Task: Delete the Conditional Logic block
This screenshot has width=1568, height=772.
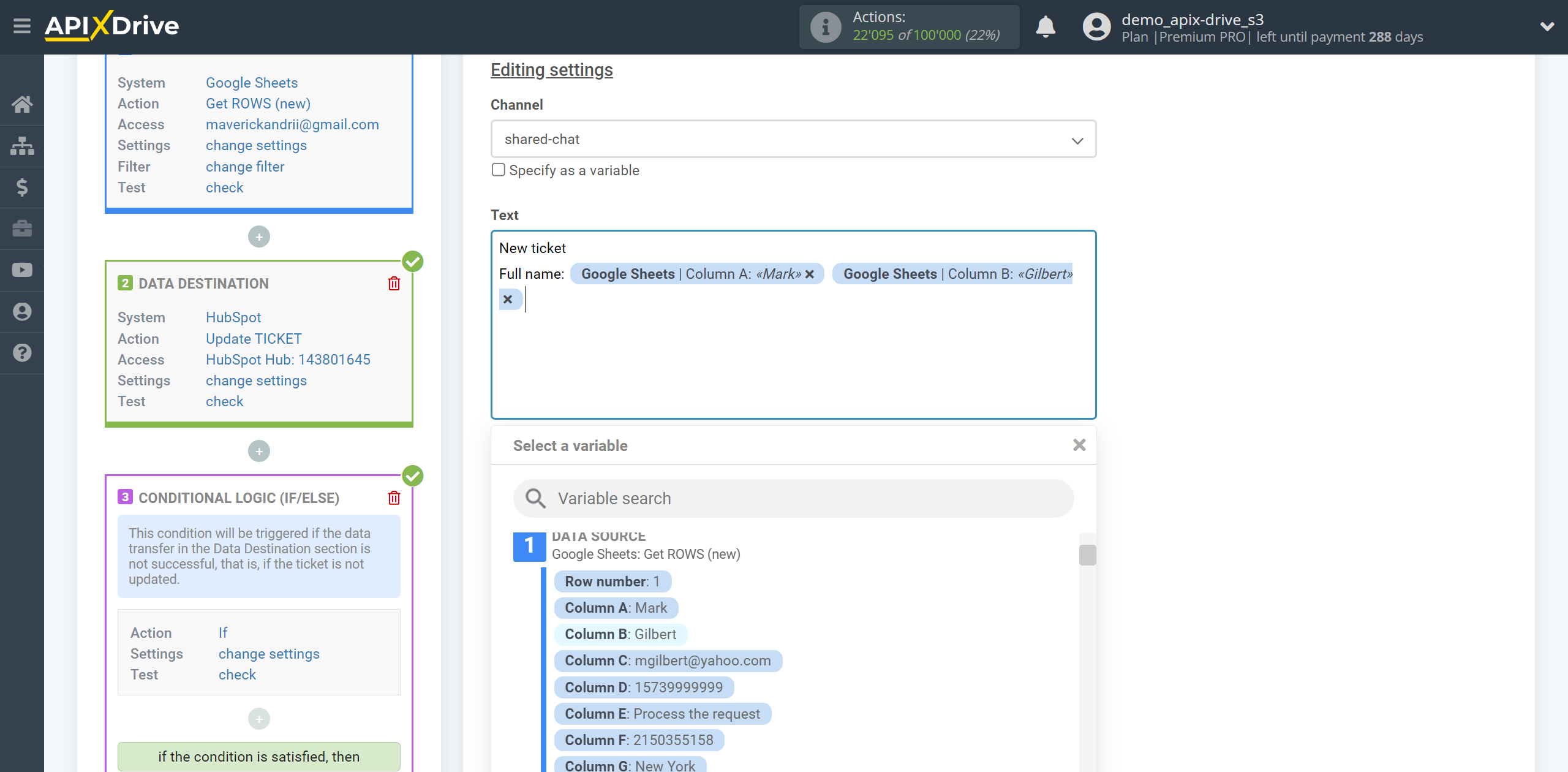Action: click(x=394, y=498)
